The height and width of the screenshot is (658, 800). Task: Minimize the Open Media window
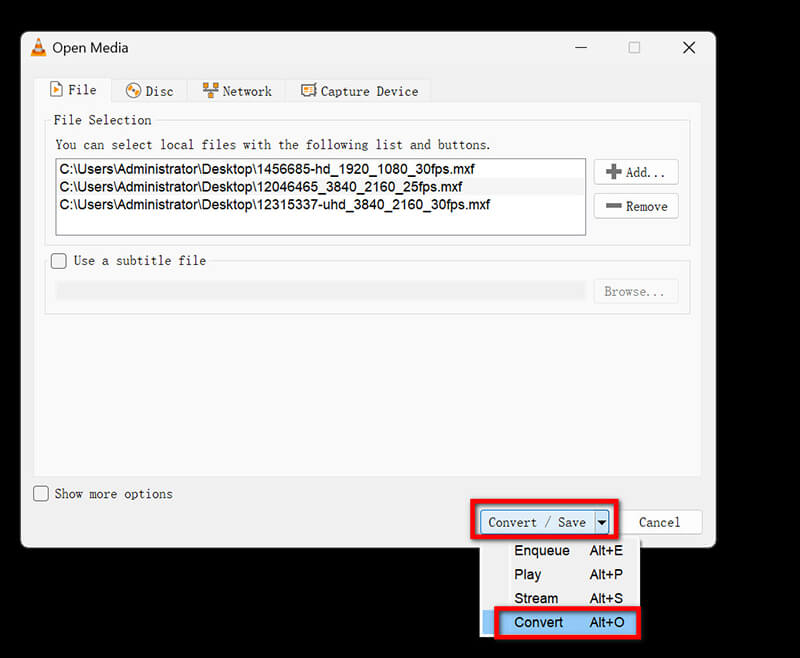pos(581,47)
